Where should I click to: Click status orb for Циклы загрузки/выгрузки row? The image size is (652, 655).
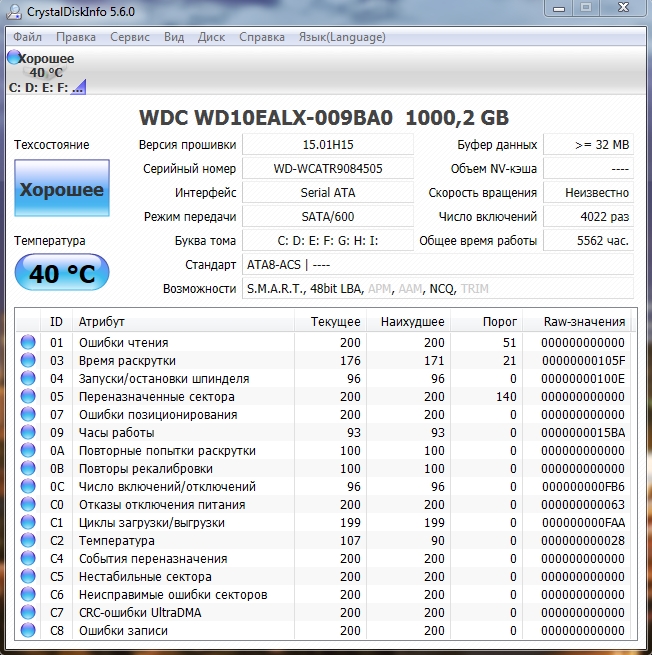28,522
